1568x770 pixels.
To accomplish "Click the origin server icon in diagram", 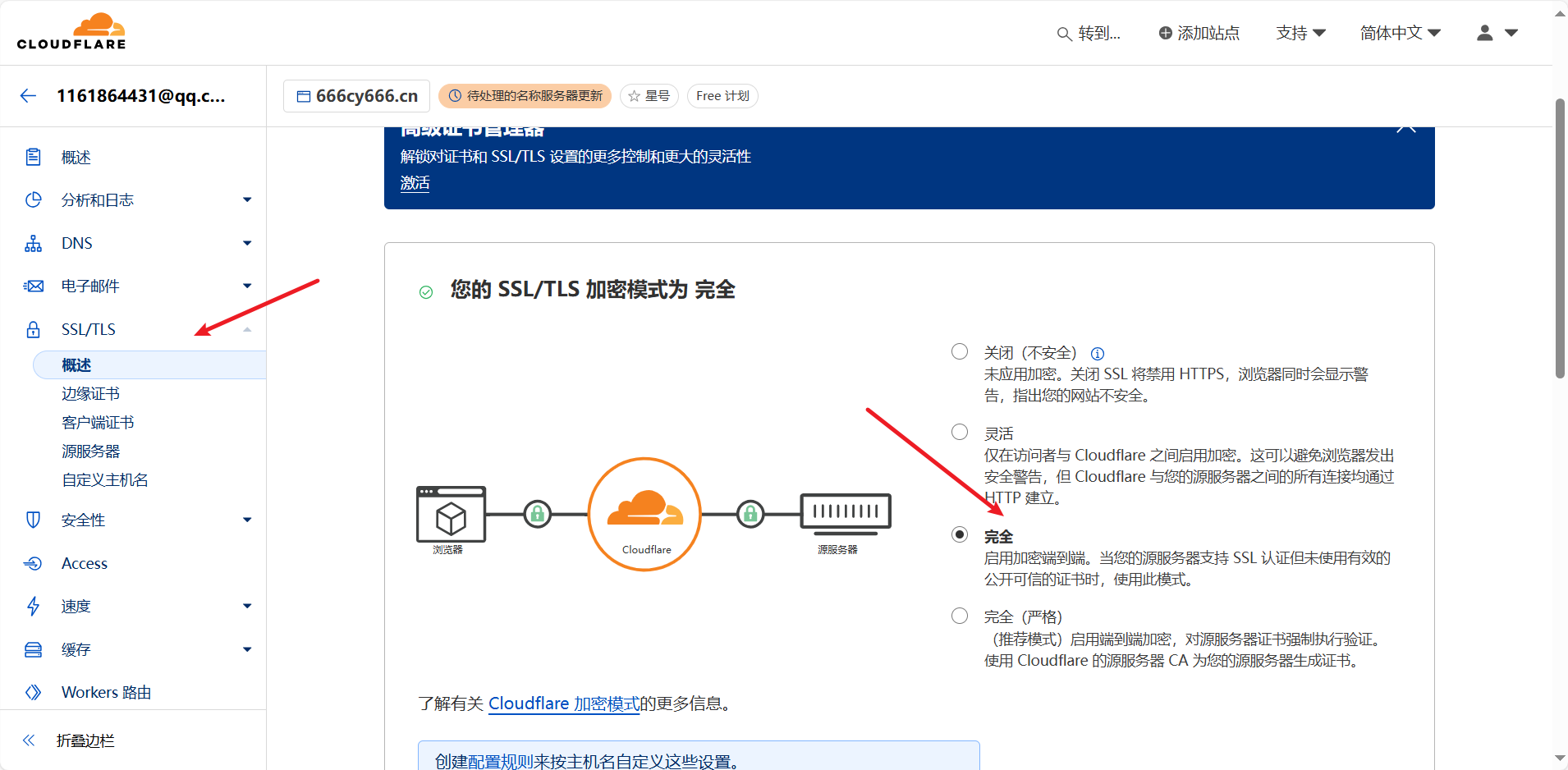I will (846, 514).
